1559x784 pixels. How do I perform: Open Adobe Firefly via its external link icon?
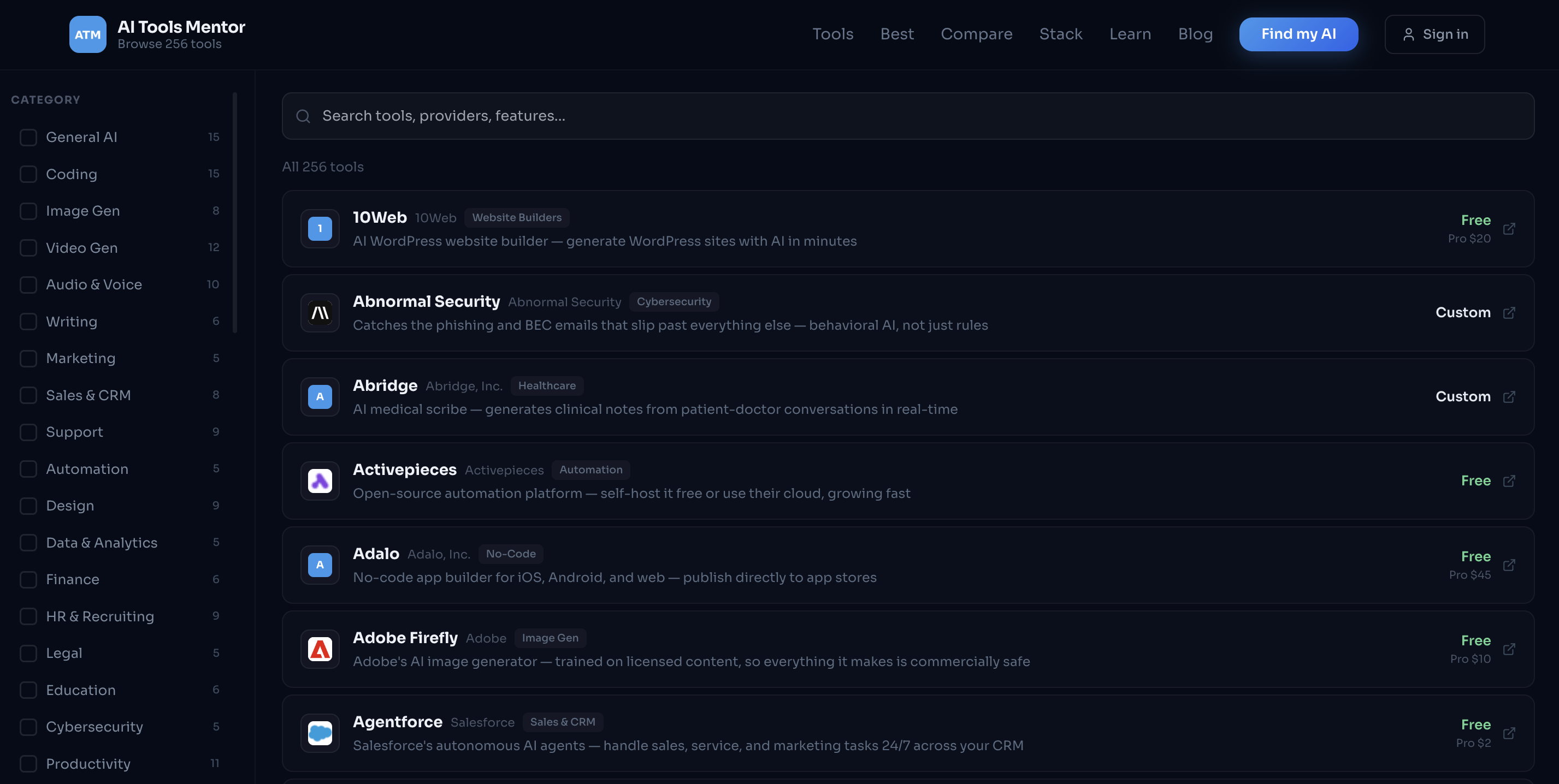click(1510, 649)
